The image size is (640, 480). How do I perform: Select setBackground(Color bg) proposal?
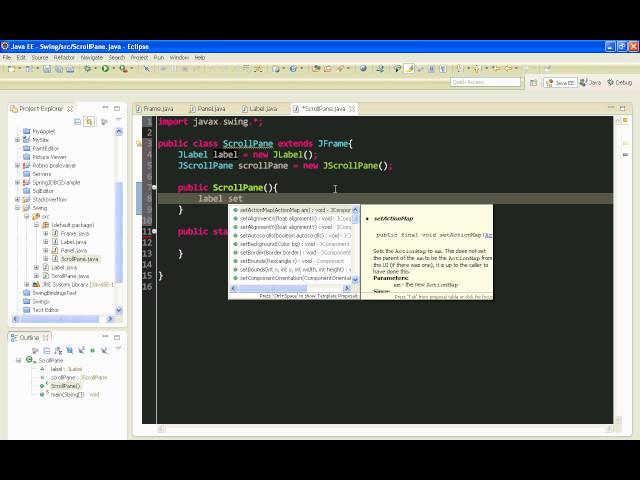pos(291,244)
